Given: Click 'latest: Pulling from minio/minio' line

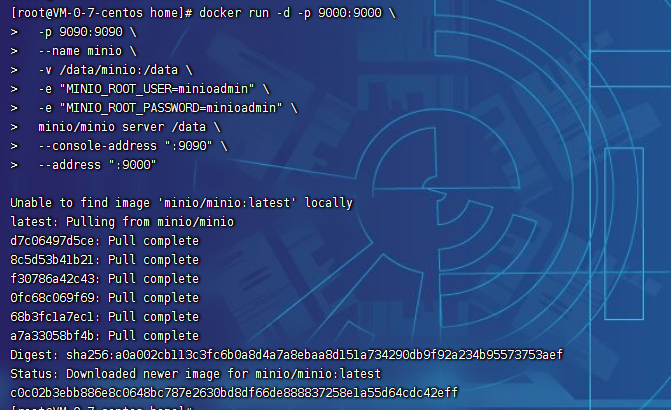Looking at the screenshot, I should click(x=122, y=222).
